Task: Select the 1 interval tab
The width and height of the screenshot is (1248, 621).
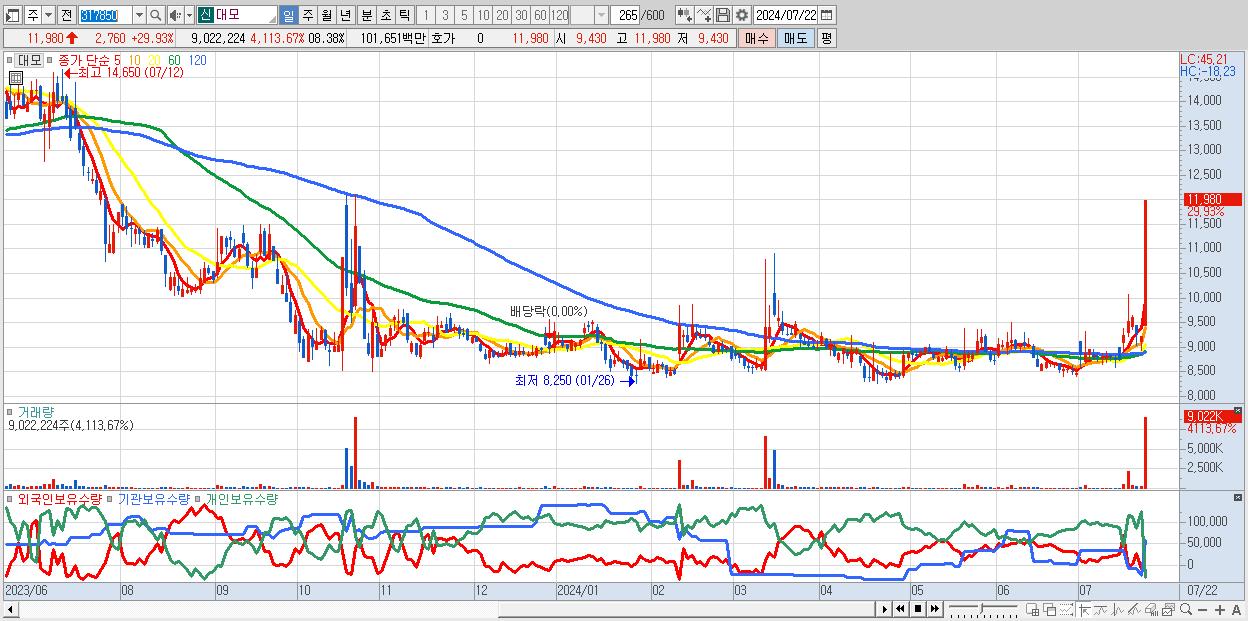Action: (426, 15)
